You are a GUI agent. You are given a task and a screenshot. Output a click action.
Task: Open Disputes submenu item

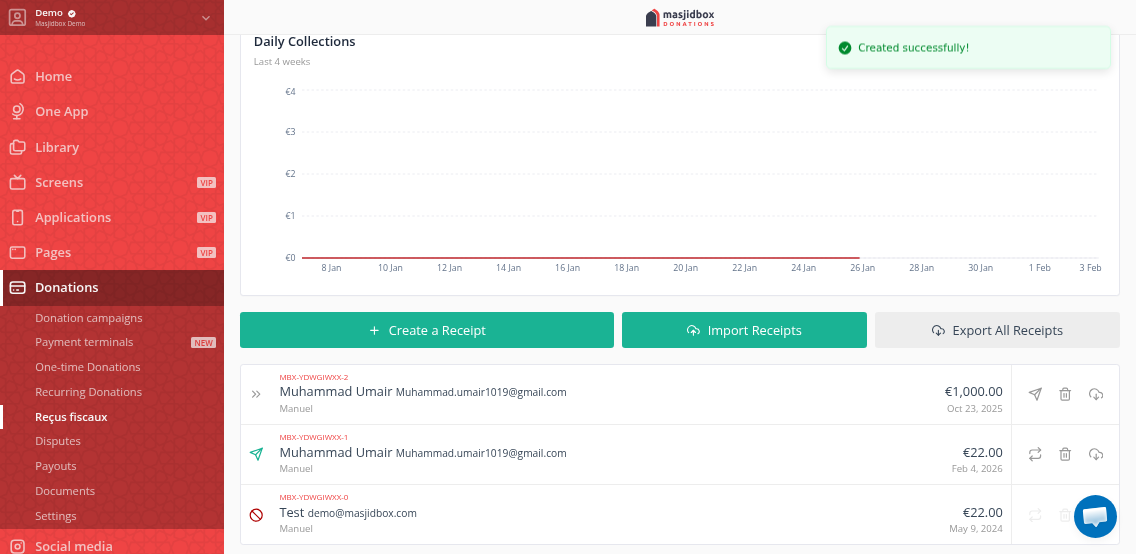coord(58,441)
